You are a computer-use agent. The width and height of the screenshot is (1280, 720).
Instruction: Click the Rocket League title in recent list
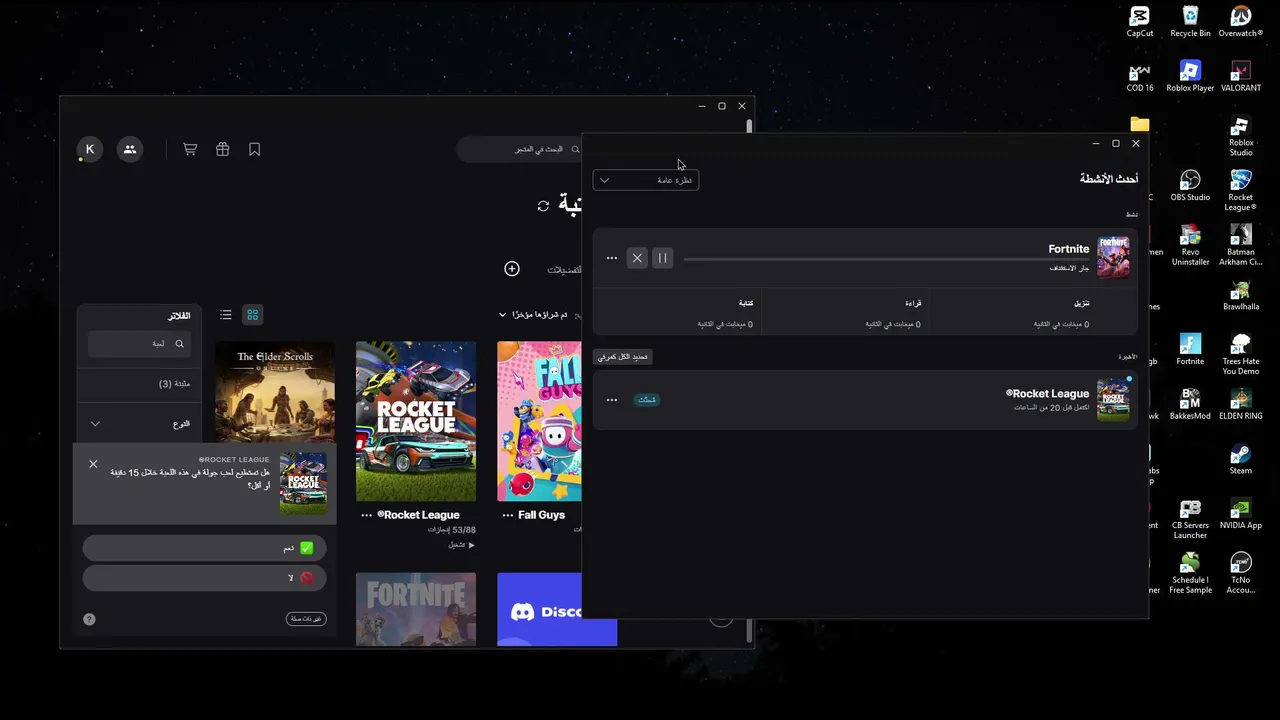click(x=1048, y=394)
